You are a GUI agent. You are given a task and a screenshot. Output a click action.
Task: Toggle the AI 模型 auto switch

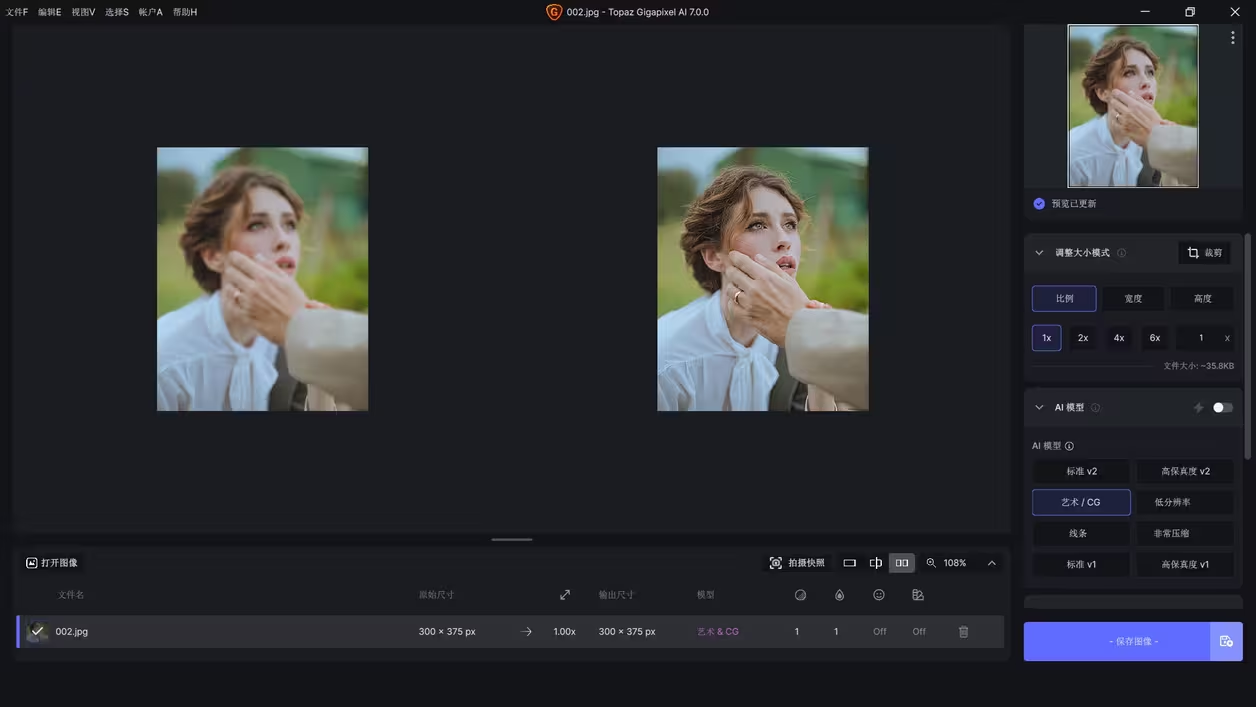pos(1222,408)
